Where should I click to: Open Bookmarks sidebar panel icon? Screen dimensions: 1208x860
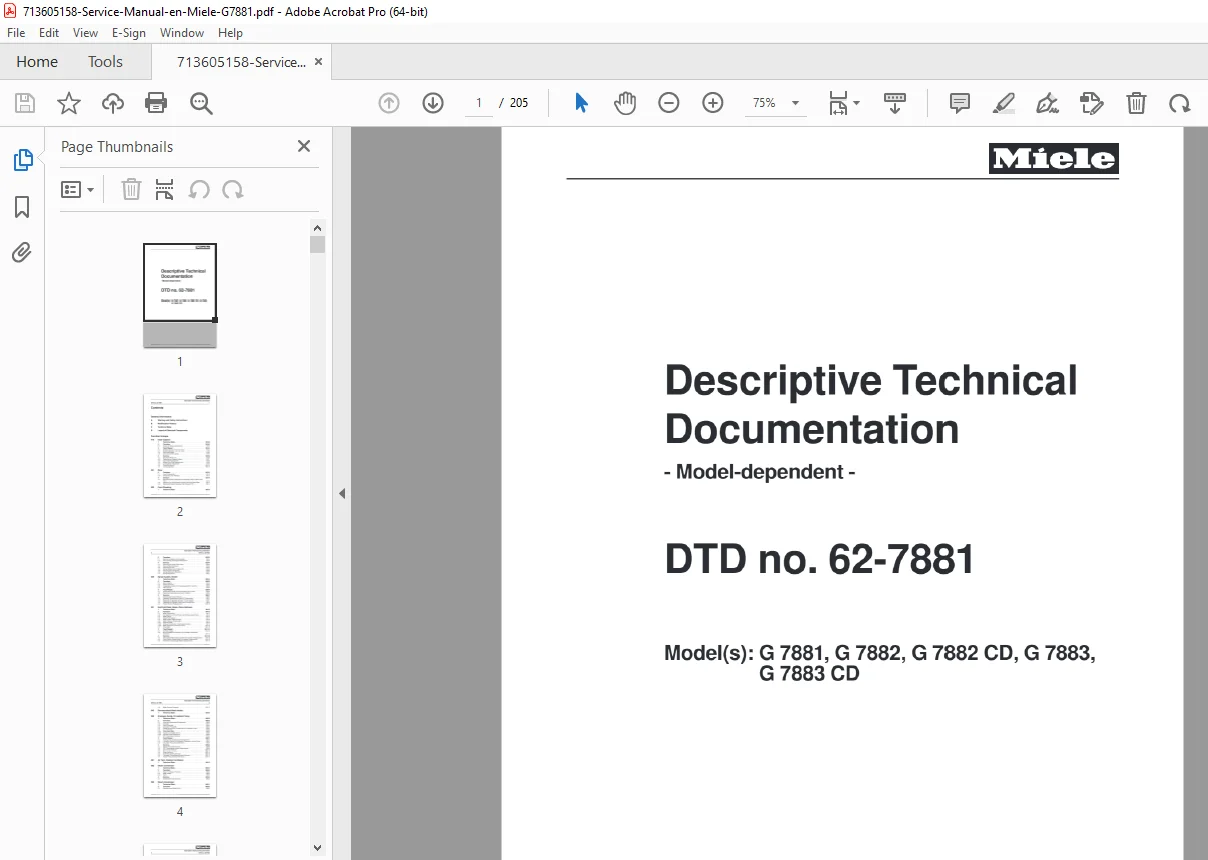22,207
